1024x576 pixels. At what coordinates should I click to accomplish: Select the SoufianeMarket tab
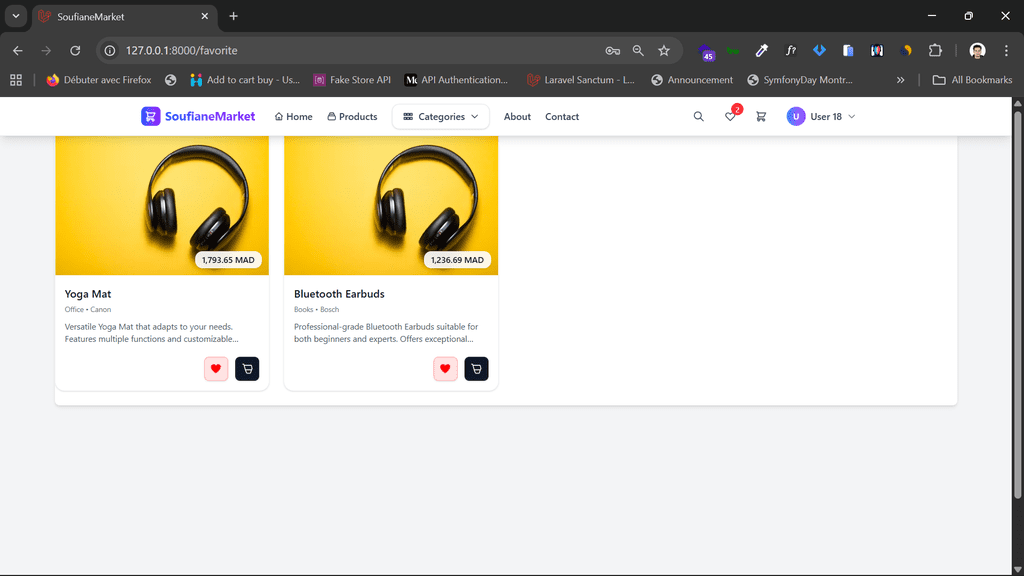click(123, 16)
